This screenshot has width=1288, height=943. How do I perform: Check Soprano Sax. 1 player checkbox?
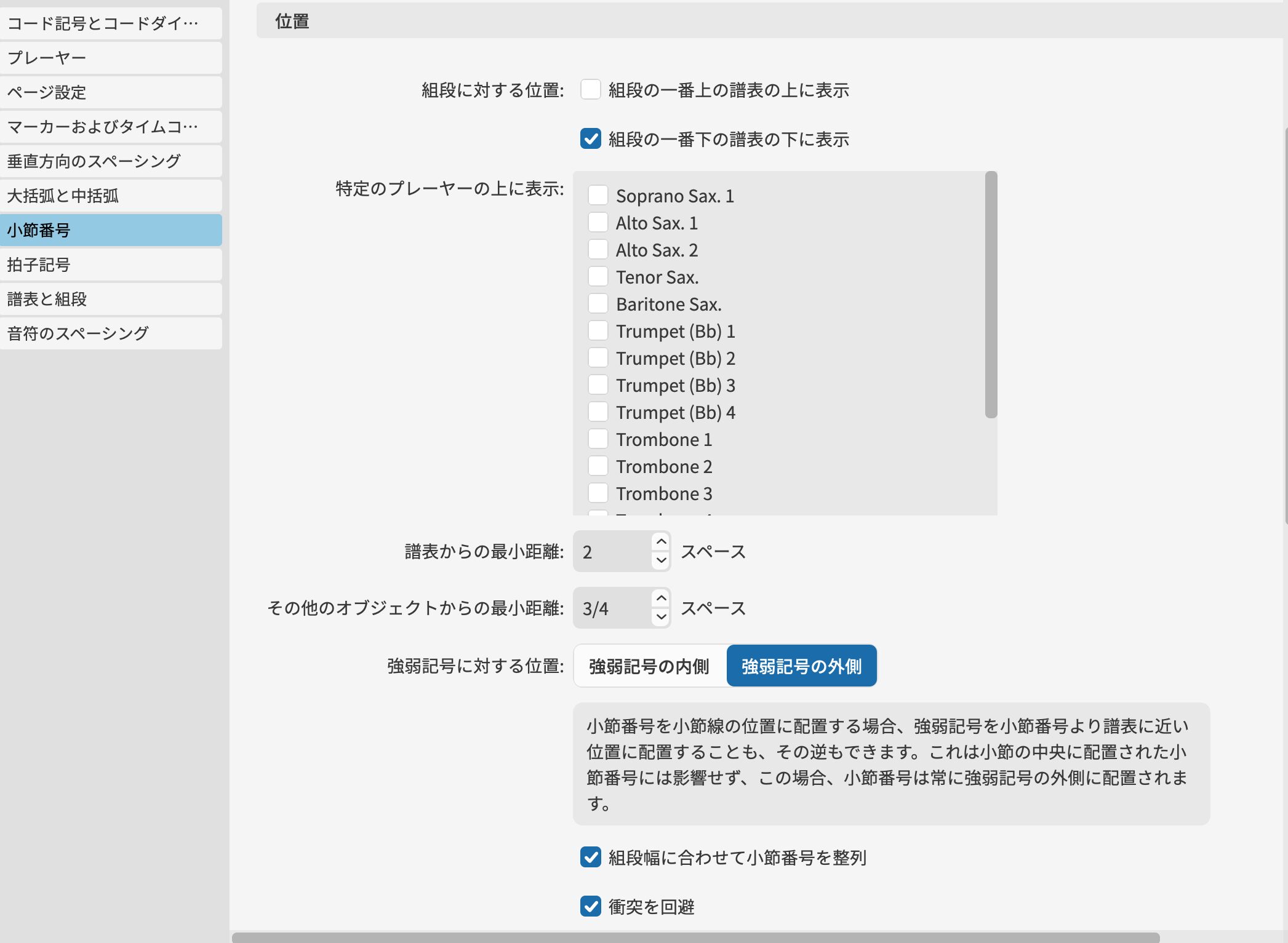tap(598, 196)
